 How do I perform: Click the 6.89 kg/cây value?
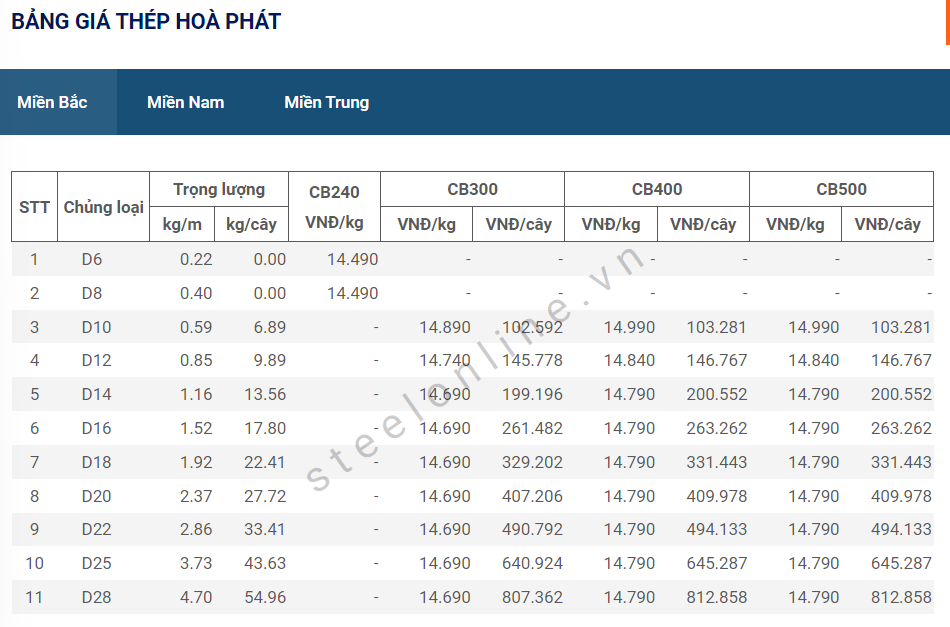tap(270, 327)
